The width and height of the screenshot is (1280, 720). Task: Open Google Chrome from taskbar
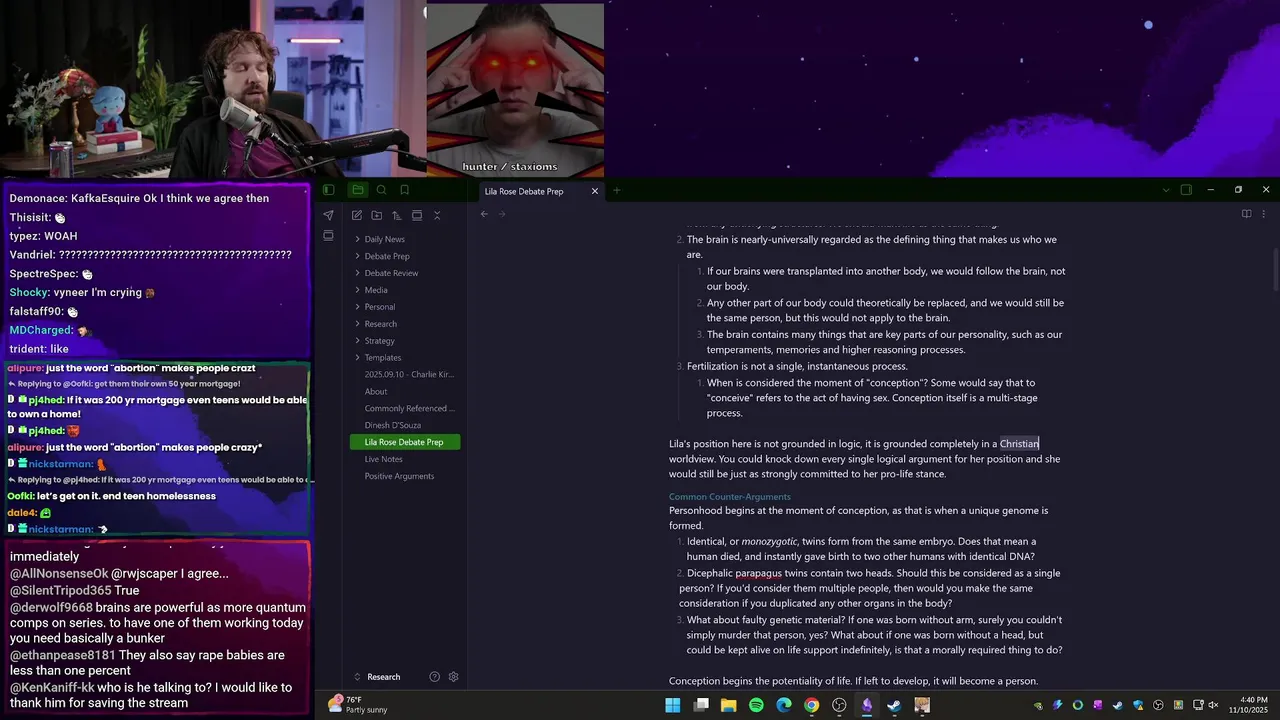coord(812,705)
